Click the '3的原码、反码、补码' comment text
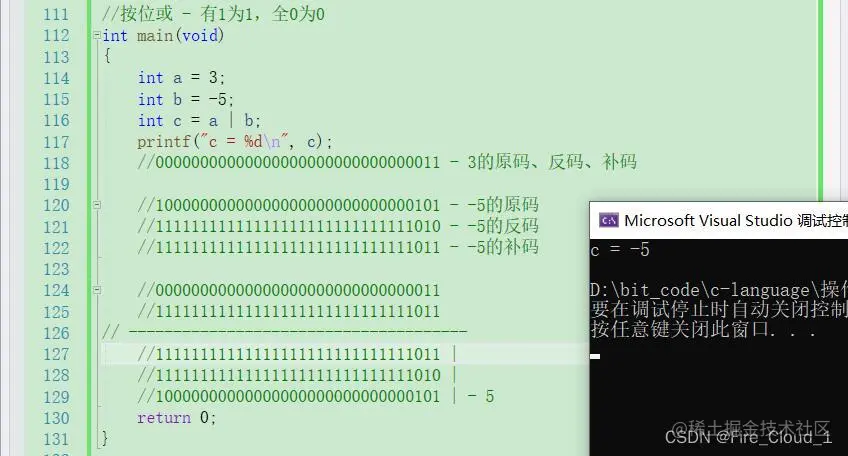The height and width of the screenshot is (456, 848). pos(552,162)
